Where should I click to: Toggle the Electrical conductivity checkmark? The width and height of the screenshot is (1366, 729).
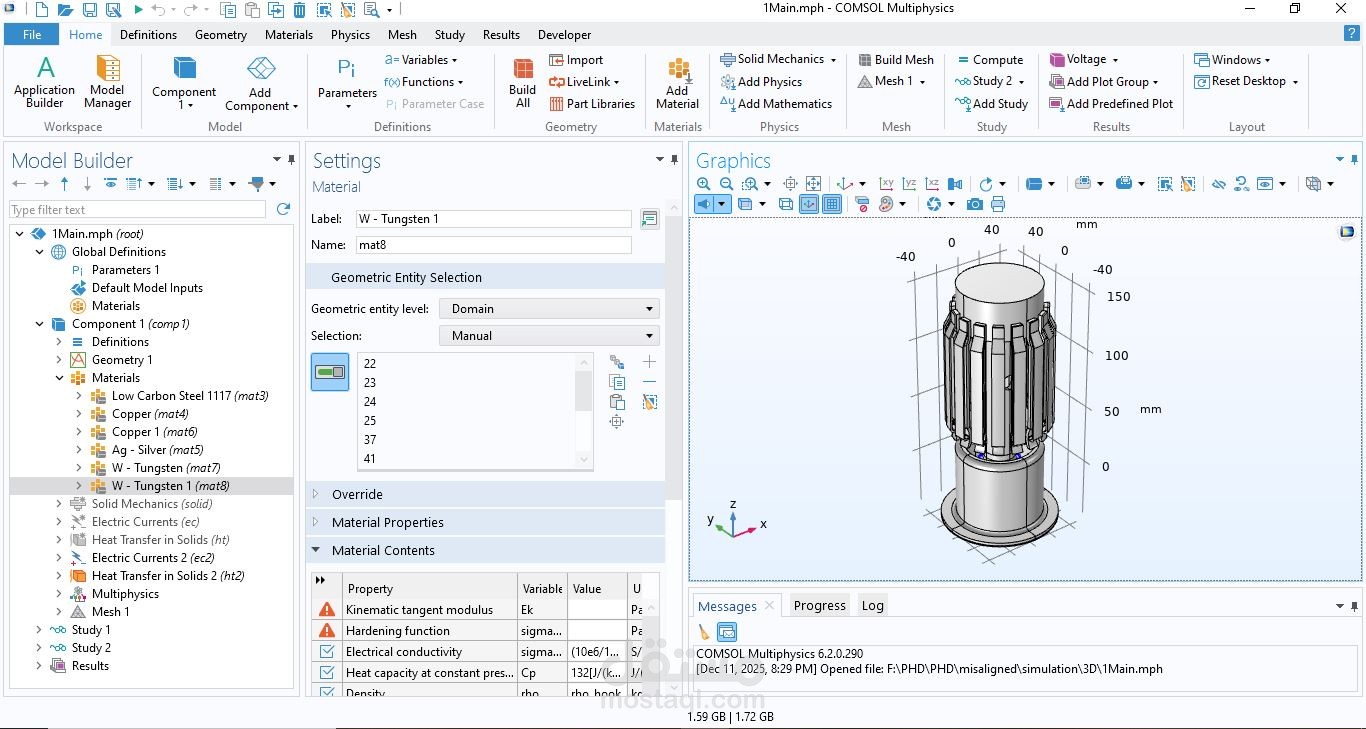(327, 652)
